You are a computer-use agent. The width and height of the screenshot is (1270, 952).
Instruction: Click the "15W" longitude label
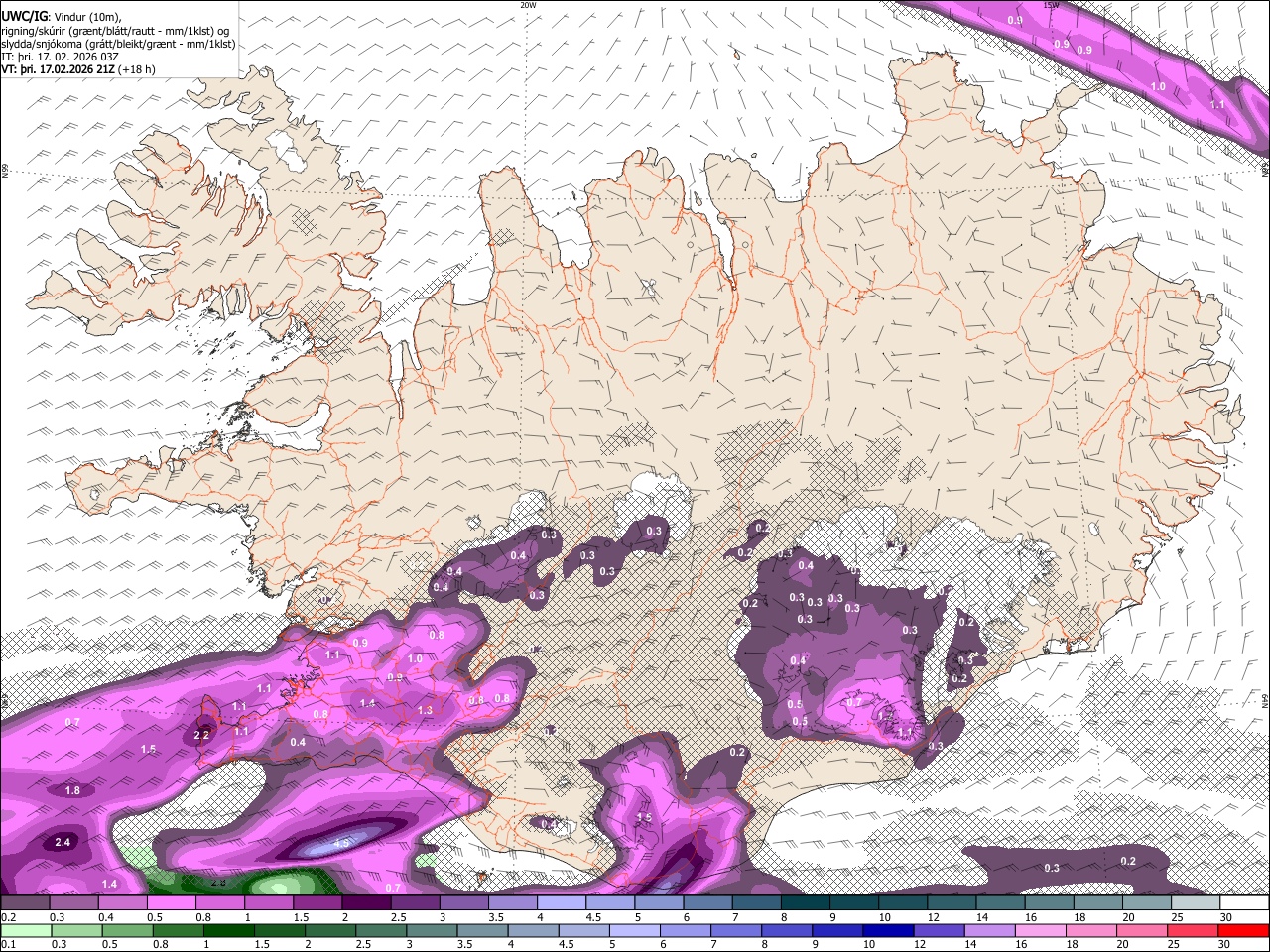1051,5
